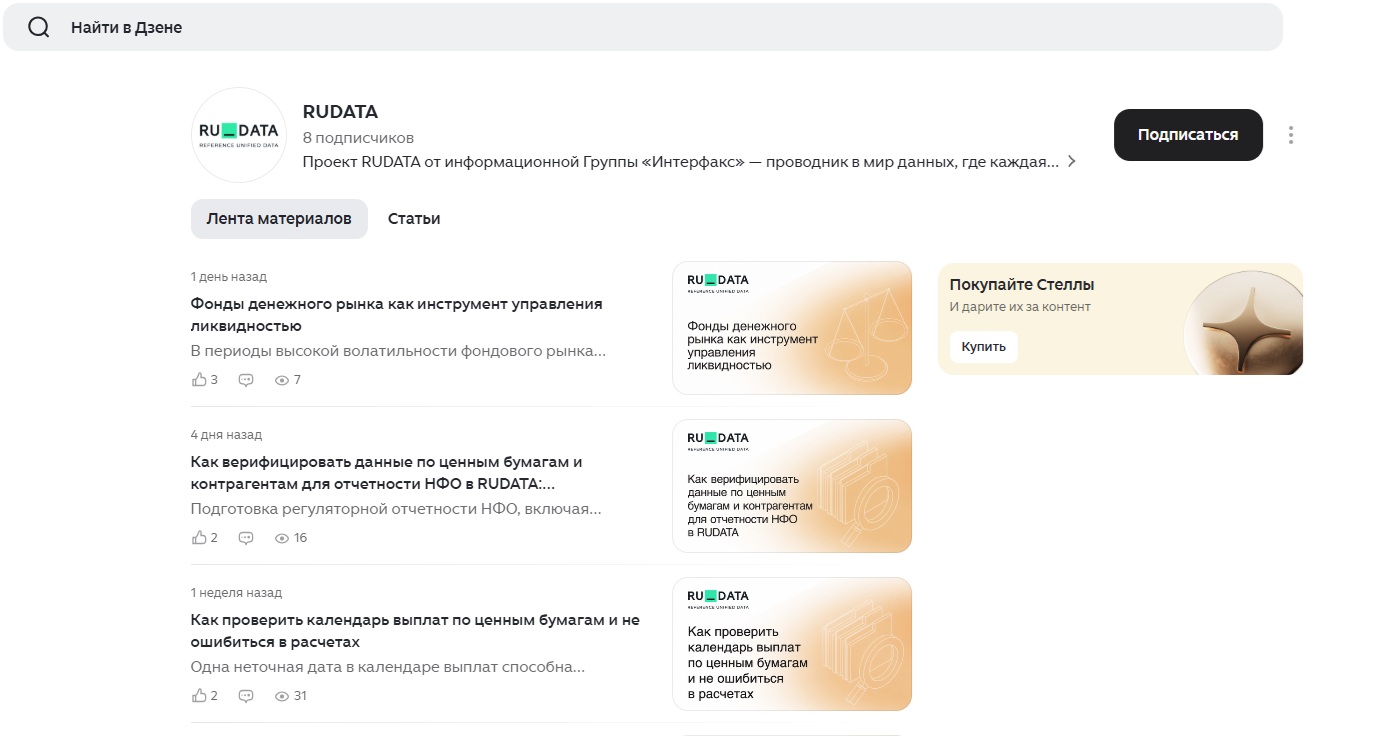
Task: Click the views eye icon showing 7
Action: point(282,380)
